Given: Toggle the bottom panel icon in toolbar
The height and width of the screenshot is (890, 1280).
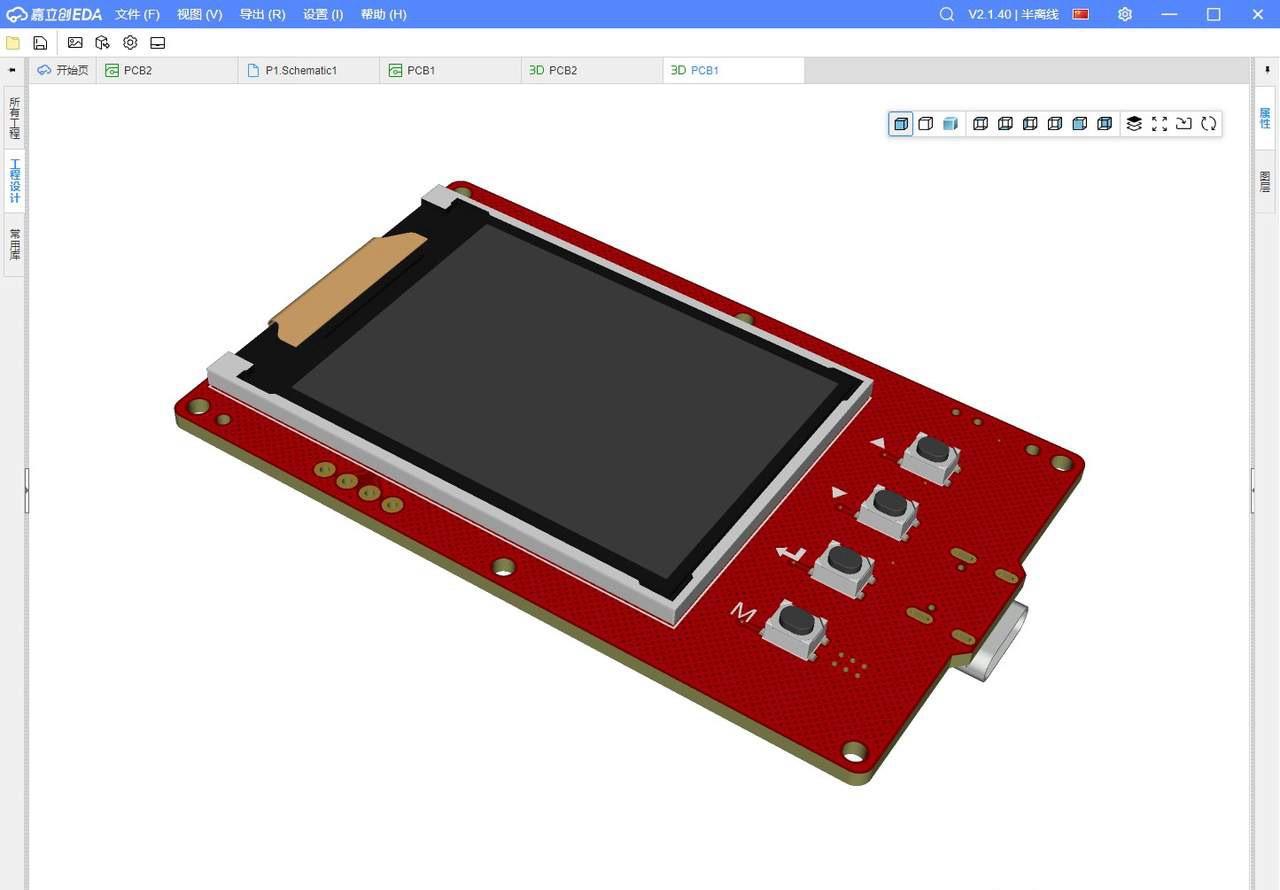Looking at the screenshot, I should 157,43.
